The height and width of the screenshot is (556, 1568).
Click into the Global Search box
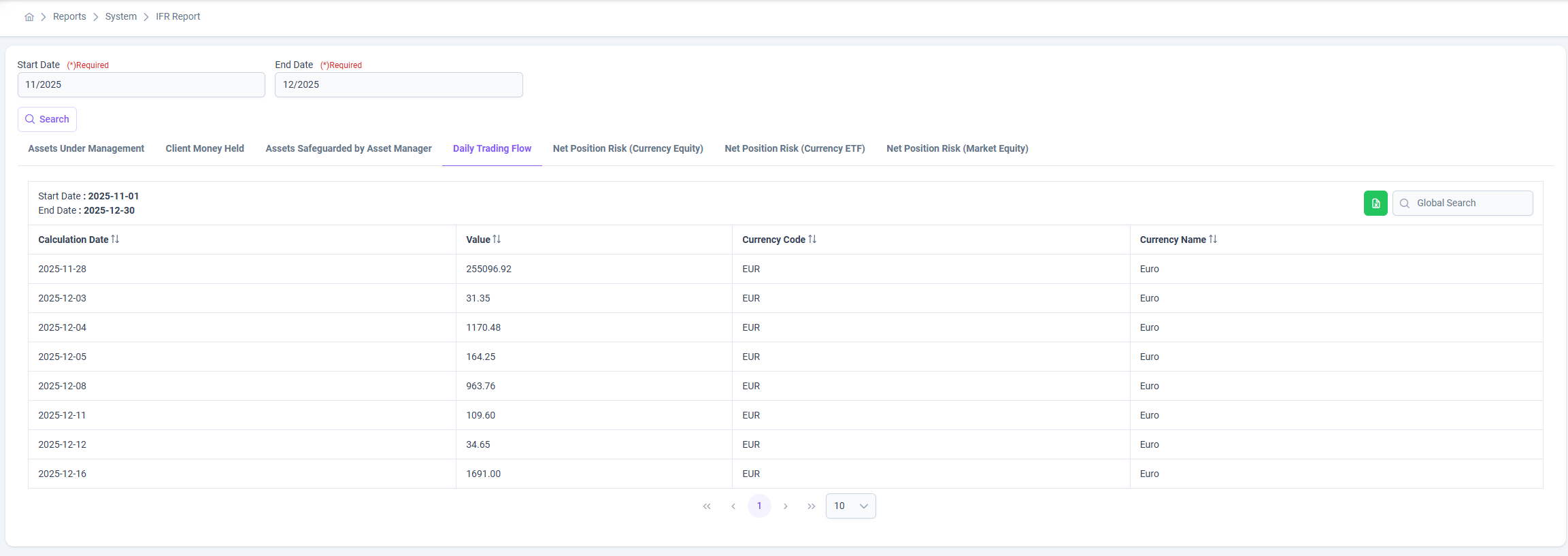pyautogui.click(x=1463, y=203)
